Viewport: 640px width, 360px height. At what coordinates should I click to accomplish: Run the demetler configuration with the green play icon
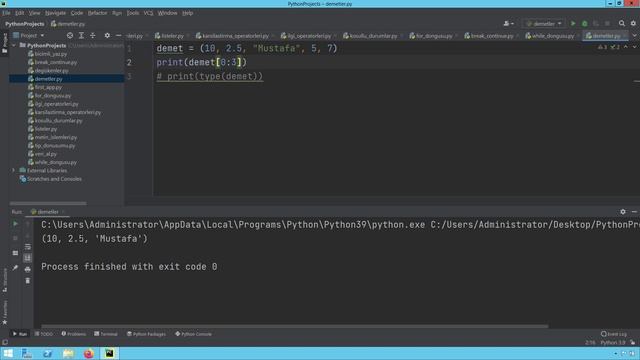[573, 24]
